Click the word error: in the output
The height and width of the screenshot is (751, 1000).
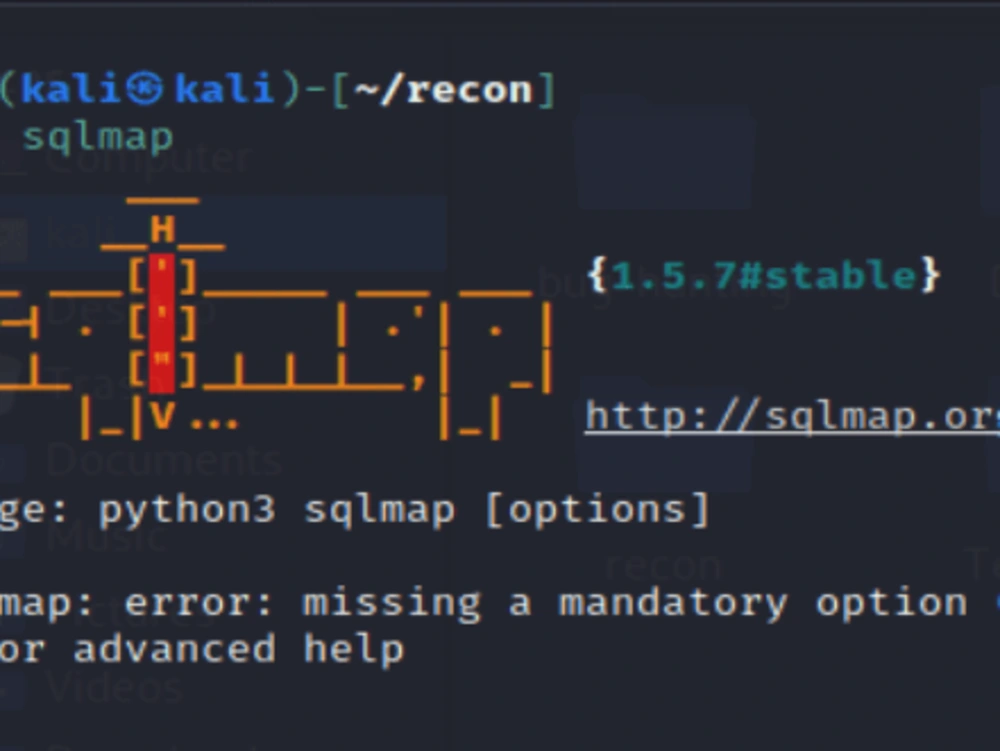coord(198,603)
